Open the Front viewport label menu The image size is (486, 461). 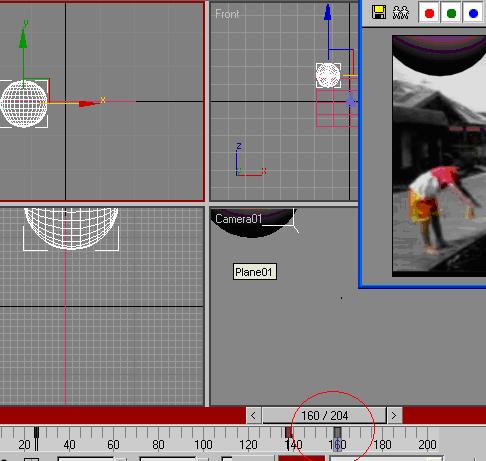point(227,14)
